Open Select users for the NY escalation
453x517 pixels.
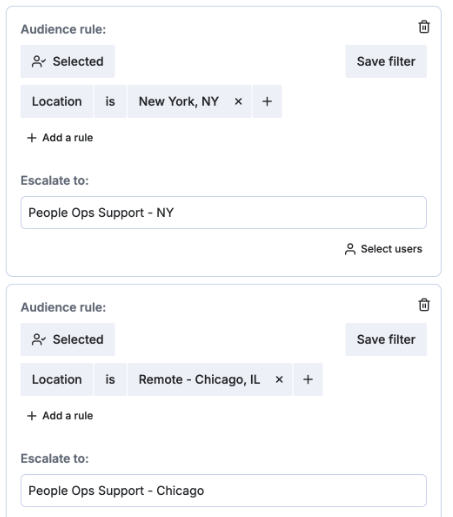[383, 249]
